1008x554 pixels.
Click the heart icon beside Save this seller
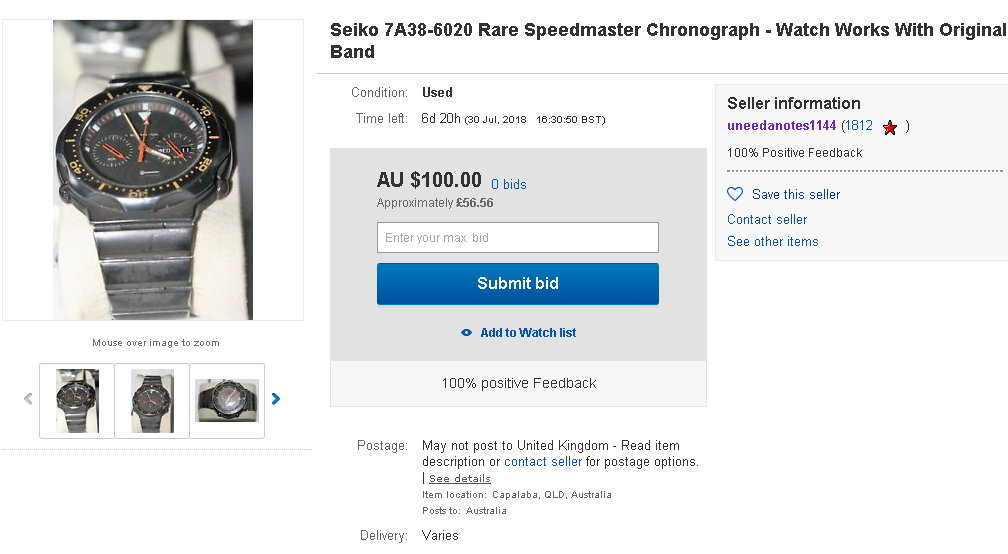click(735, 194)
